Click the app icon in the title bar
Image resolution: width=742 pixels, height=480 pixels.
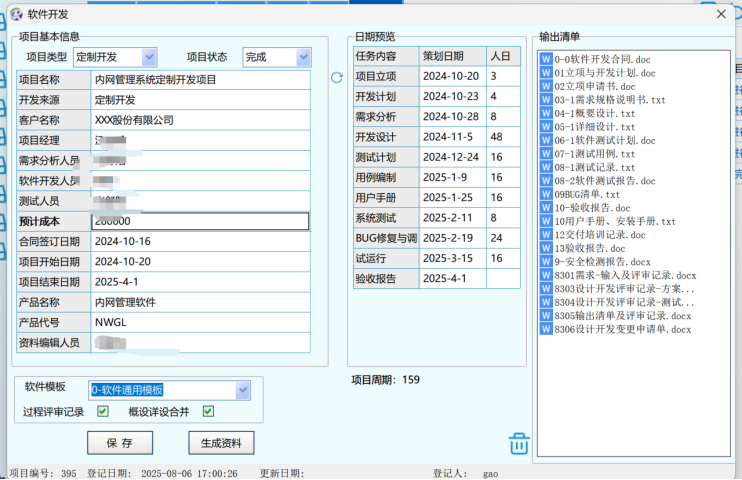(x=16, y=13)
